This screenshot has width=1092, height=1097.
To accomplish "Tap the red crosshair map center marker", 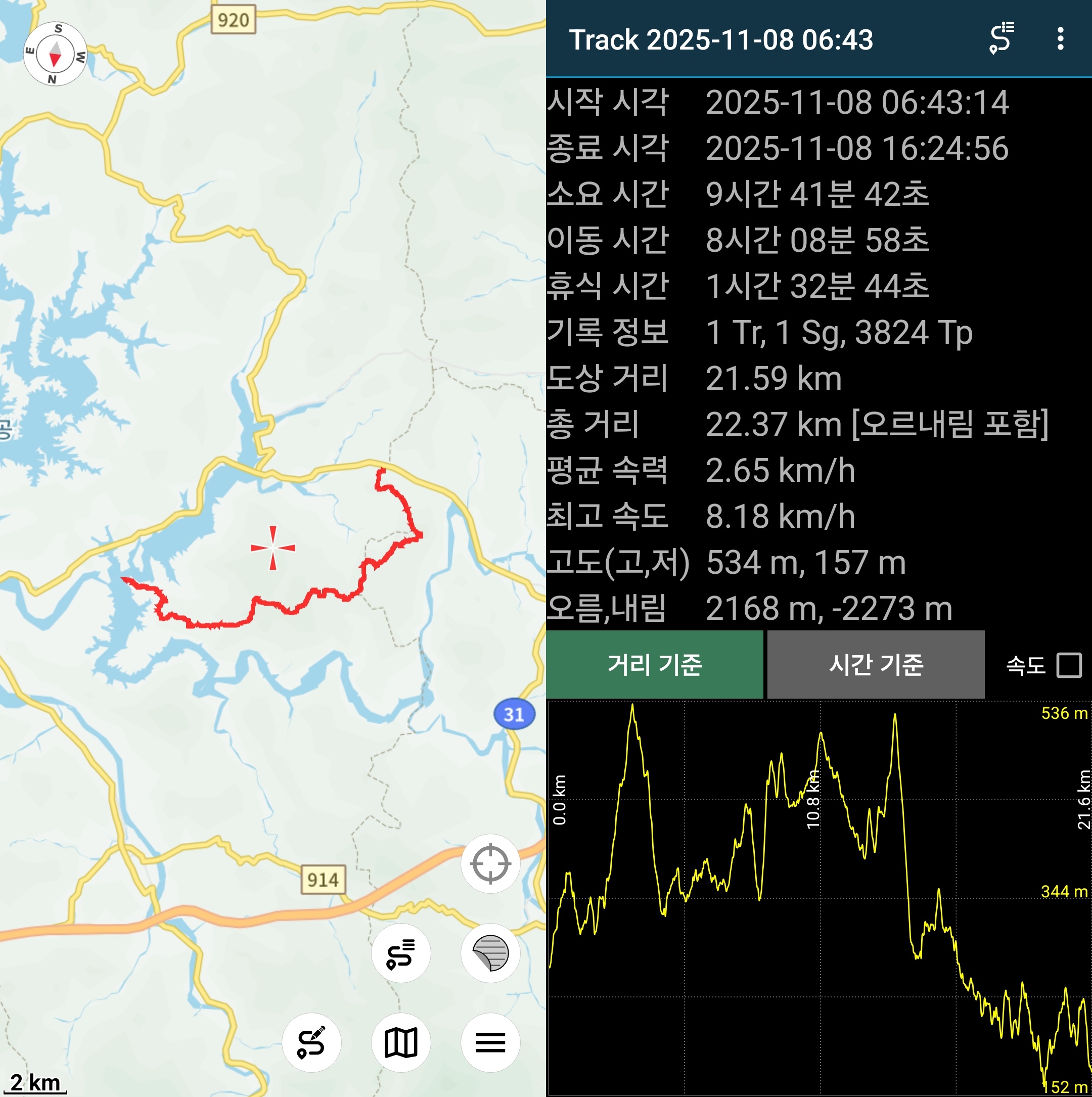I will (x=273, y=548).
